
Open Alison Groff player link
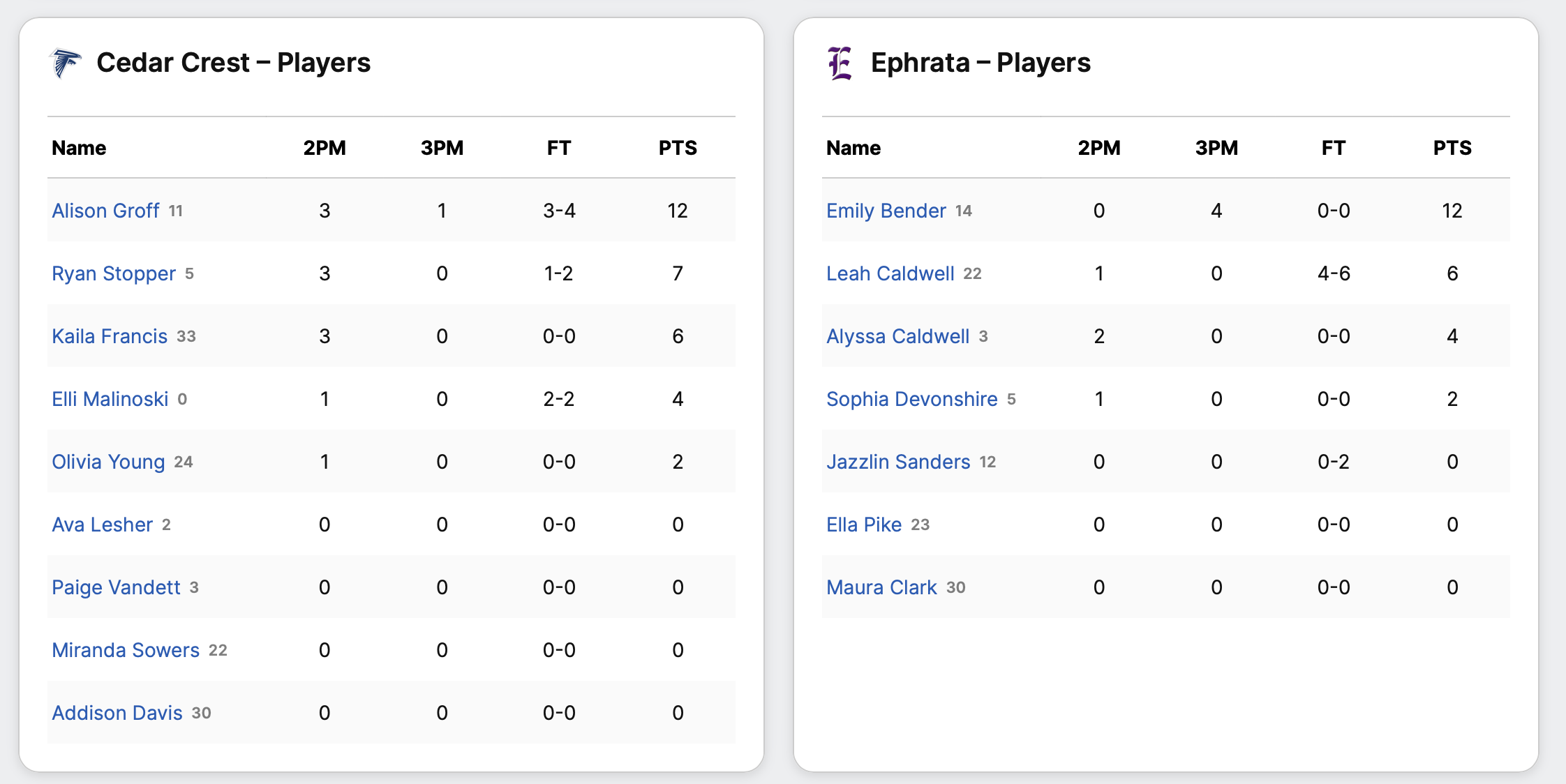pyautogui.click(x=105, y=211)
